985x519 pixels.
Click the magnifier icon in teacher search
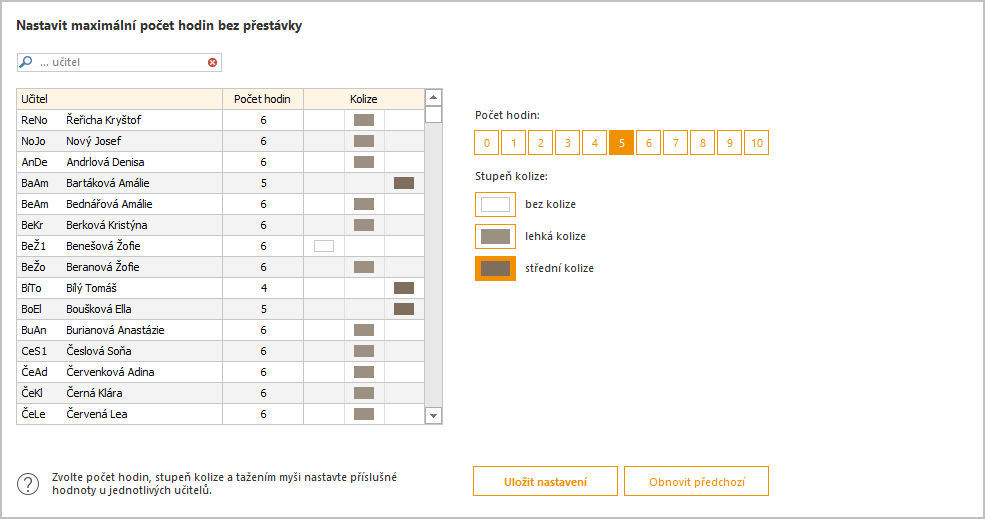coord(26,62)
